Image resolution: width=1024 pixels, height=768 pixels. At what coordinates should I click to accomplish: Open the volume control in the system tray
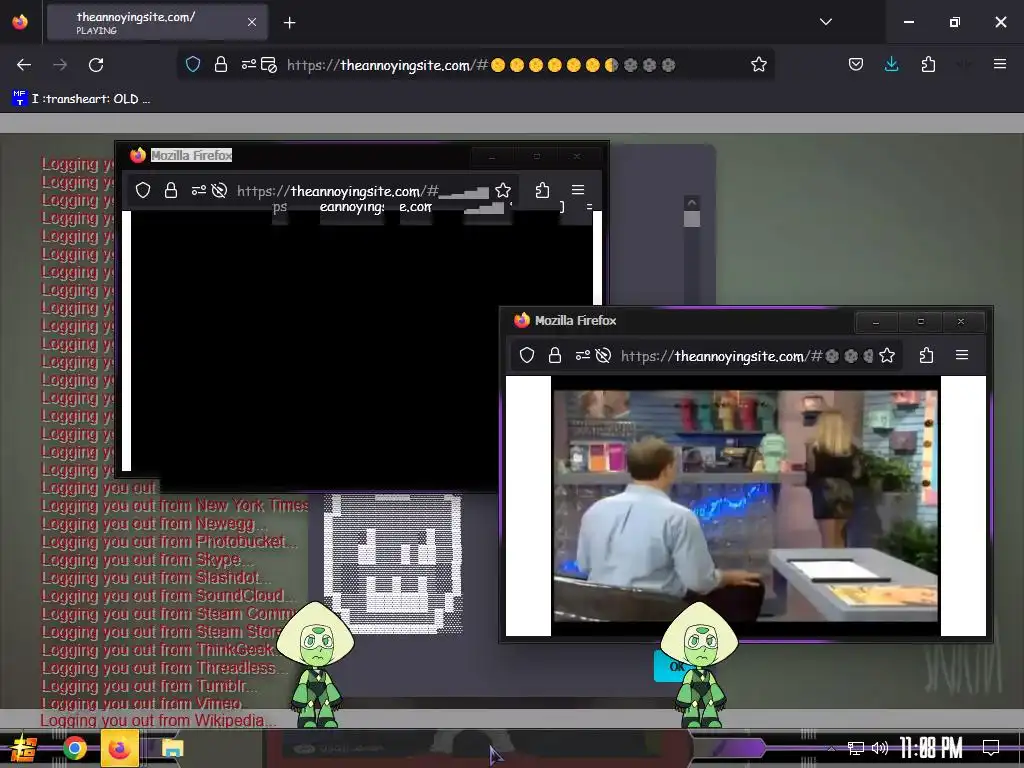pos(880,748)
